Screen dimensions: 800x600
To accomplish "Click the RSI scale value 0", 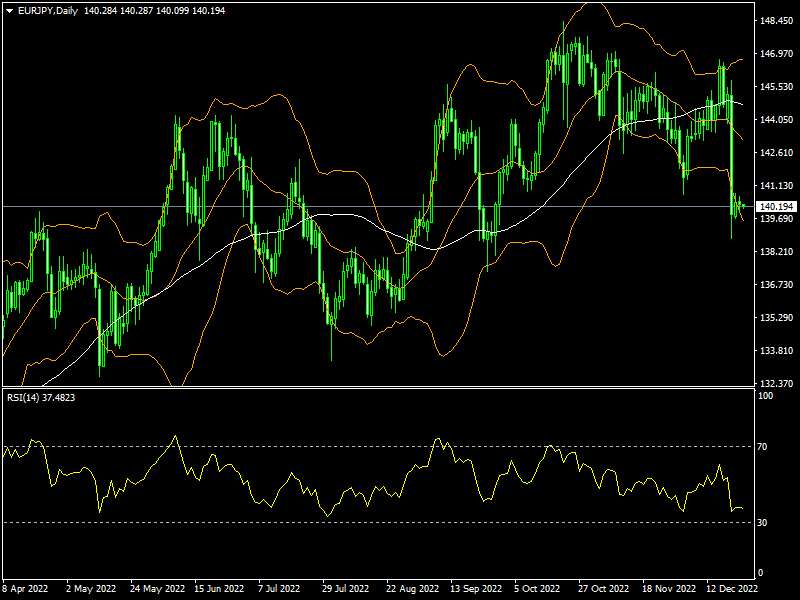I will [761, 573].
